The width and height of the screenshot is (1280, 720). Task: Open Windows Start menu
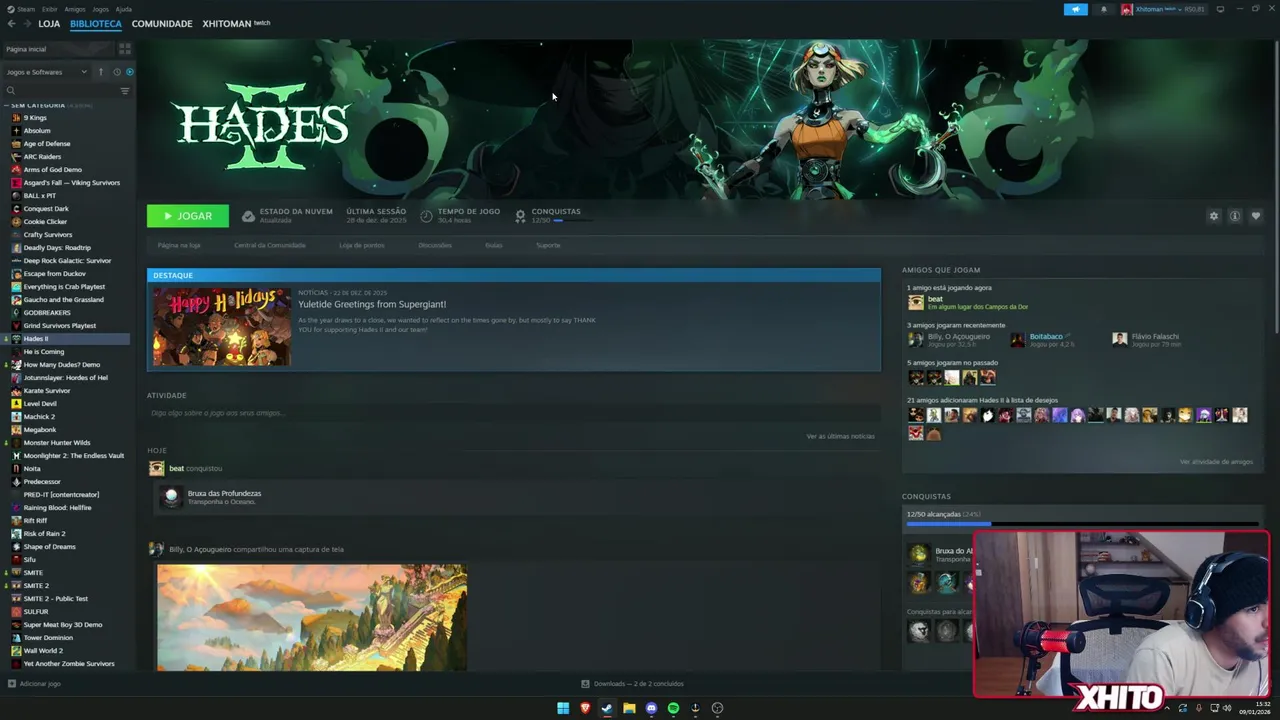pos(563,708)
